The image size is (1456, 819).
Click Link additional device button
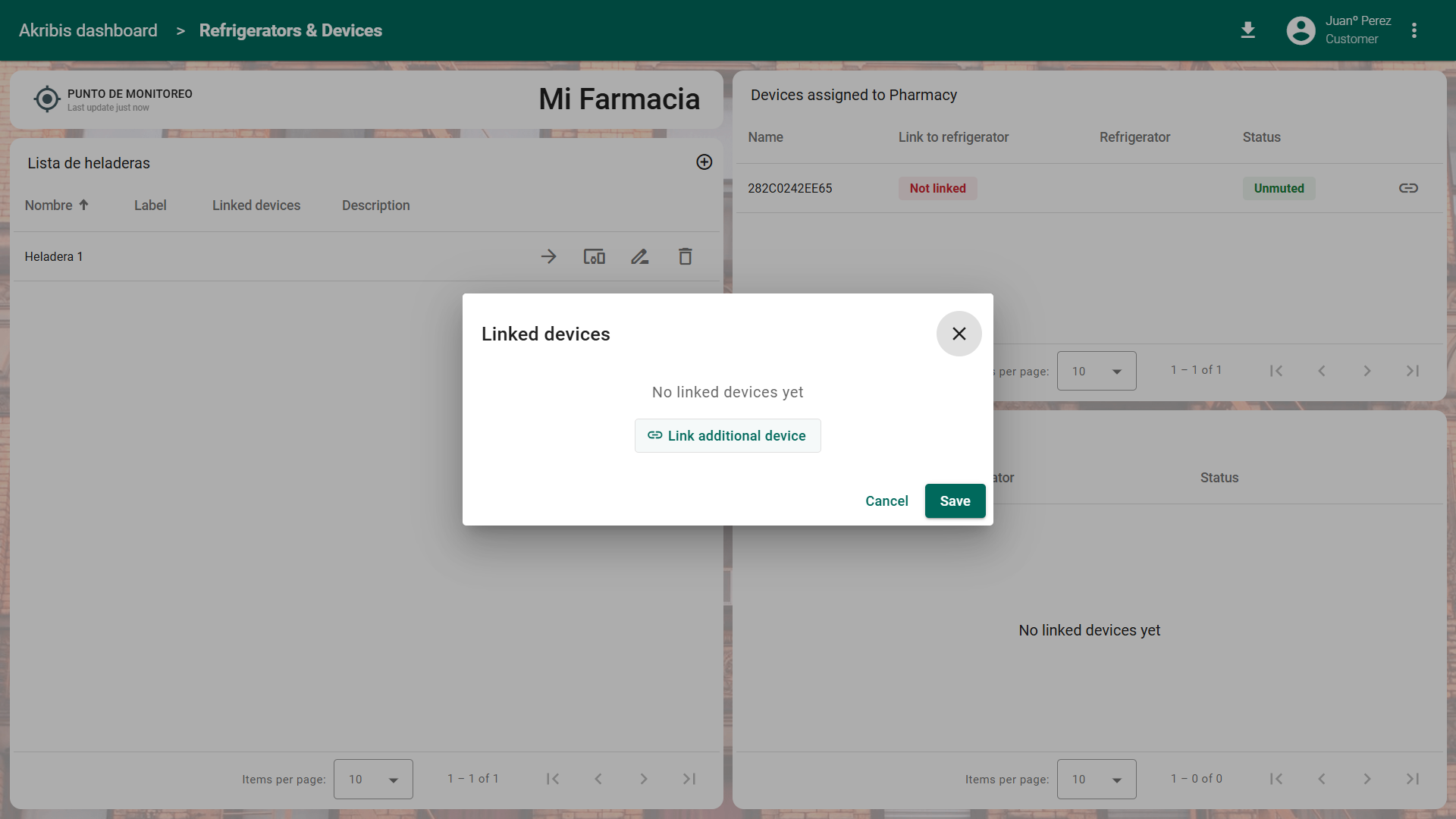tap(727, 435)
